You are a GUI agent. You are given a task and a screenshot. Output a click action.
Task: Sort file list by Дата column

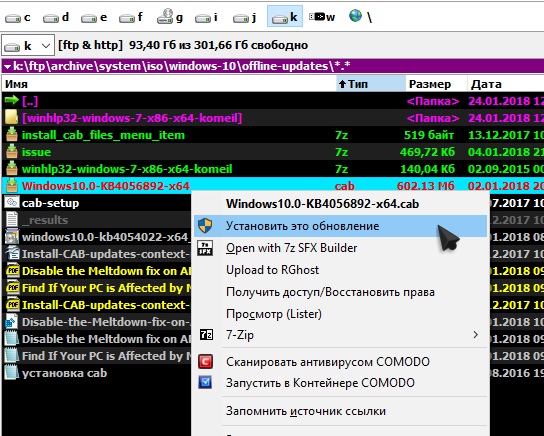[505, 84]
